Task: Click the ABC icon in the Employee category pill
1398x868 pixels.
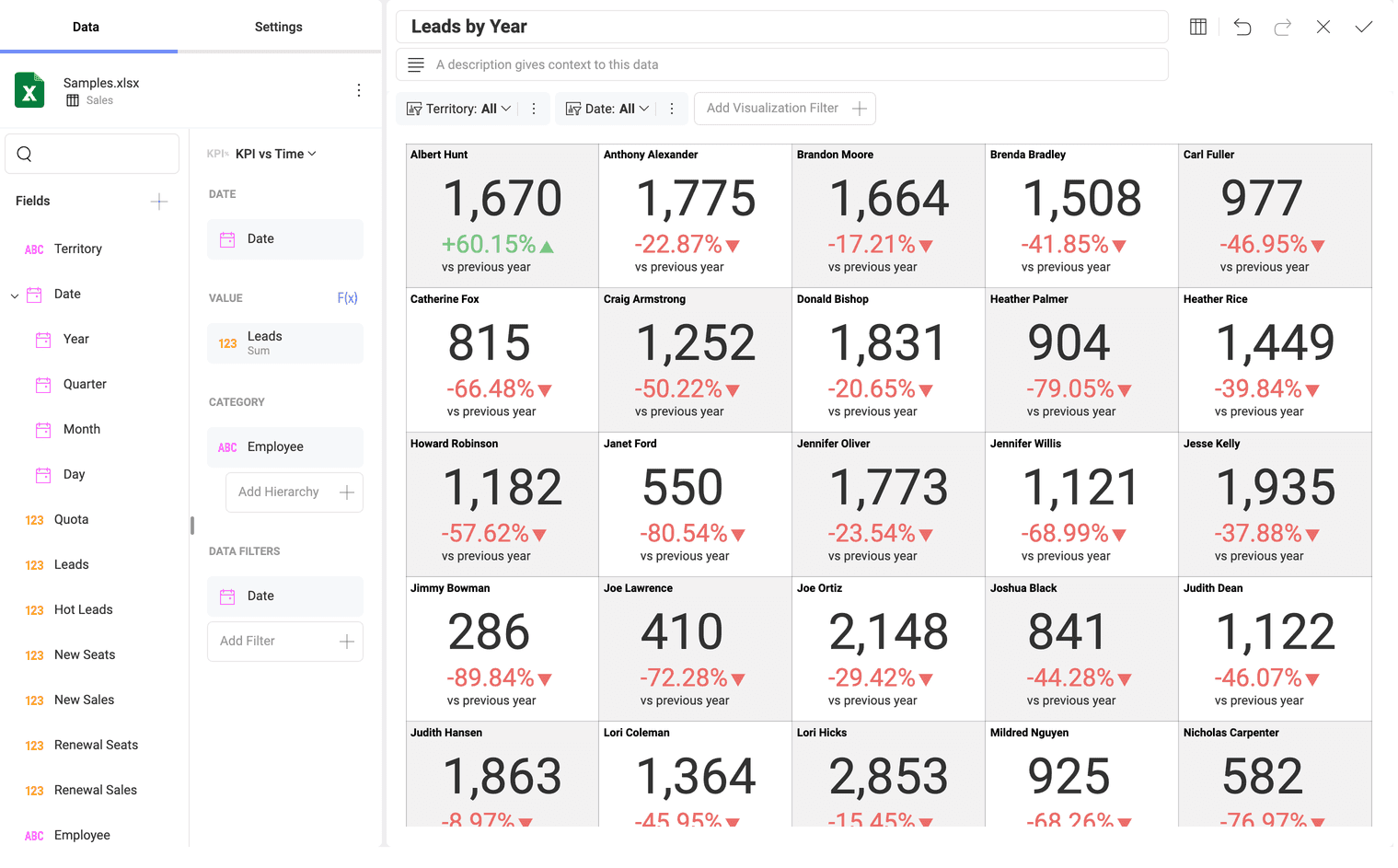Action: click(x=227, y=447)
